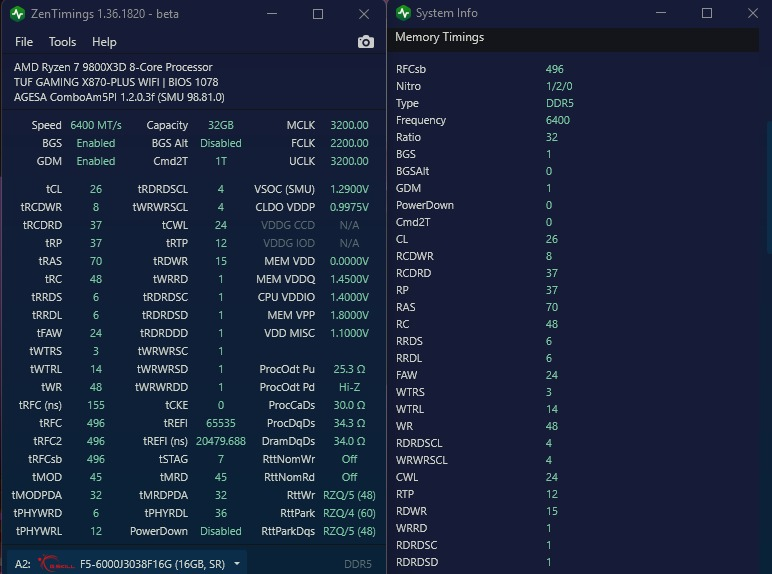Maximize the ZenTimings window

click(x=318, y=14)
